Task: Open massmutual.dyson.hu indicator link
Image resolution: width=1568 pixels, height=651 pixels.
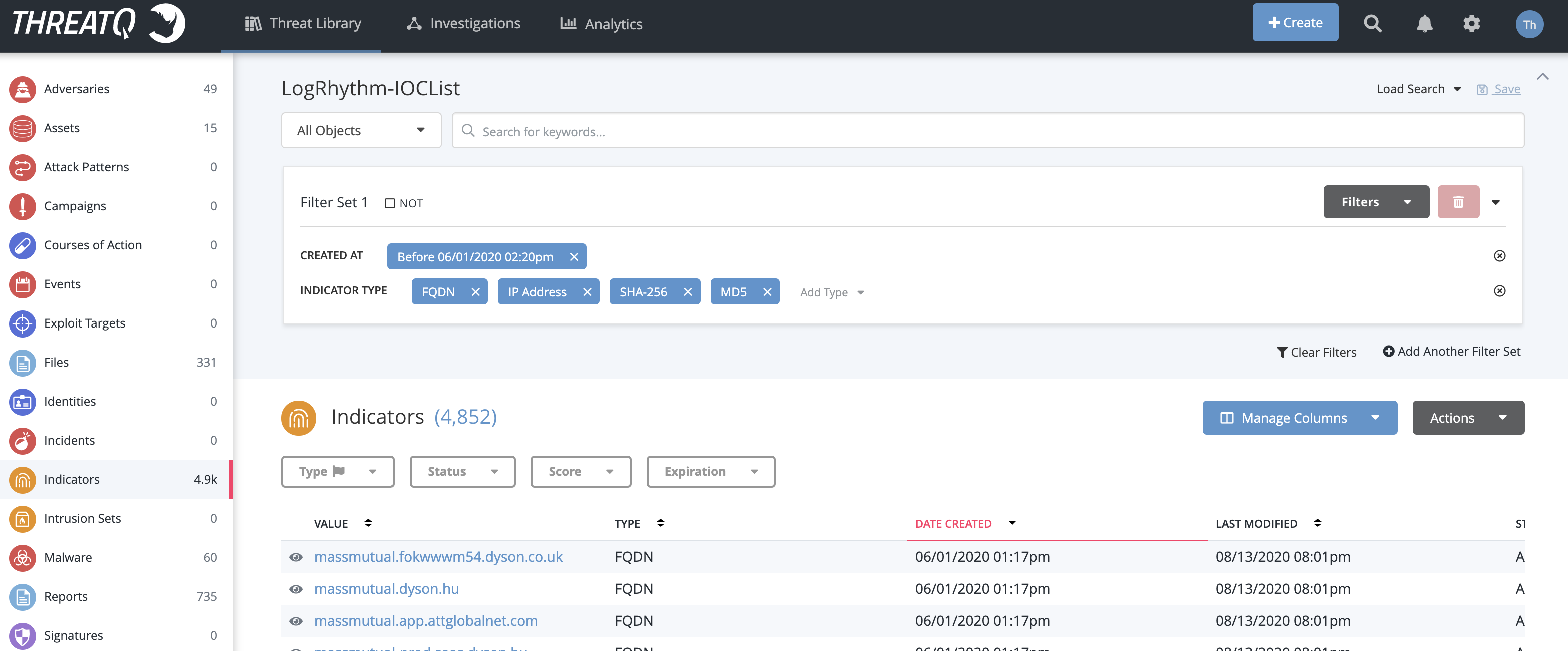Action: click(386, 589)
